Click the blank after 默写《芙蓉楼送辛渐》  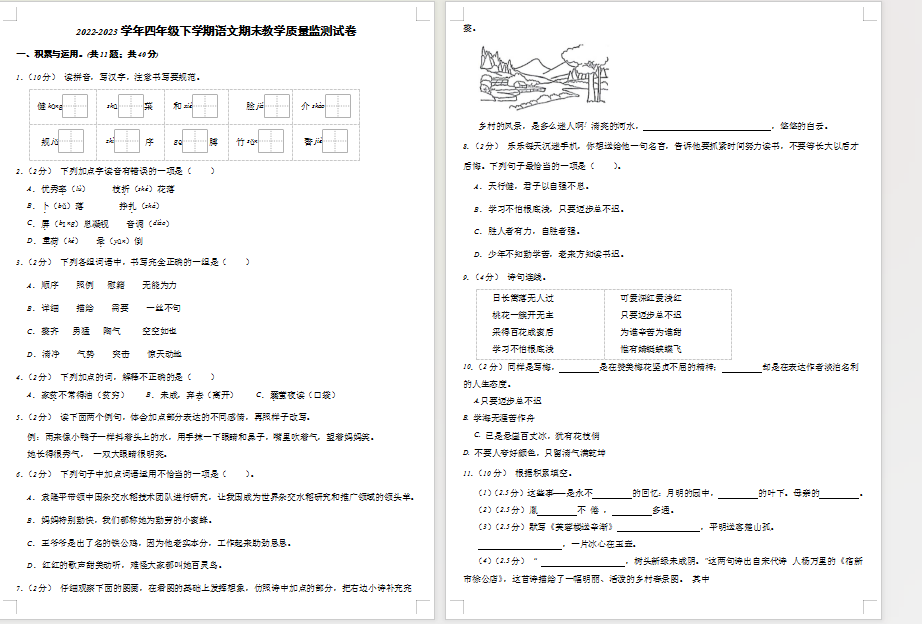coord(658,528)
